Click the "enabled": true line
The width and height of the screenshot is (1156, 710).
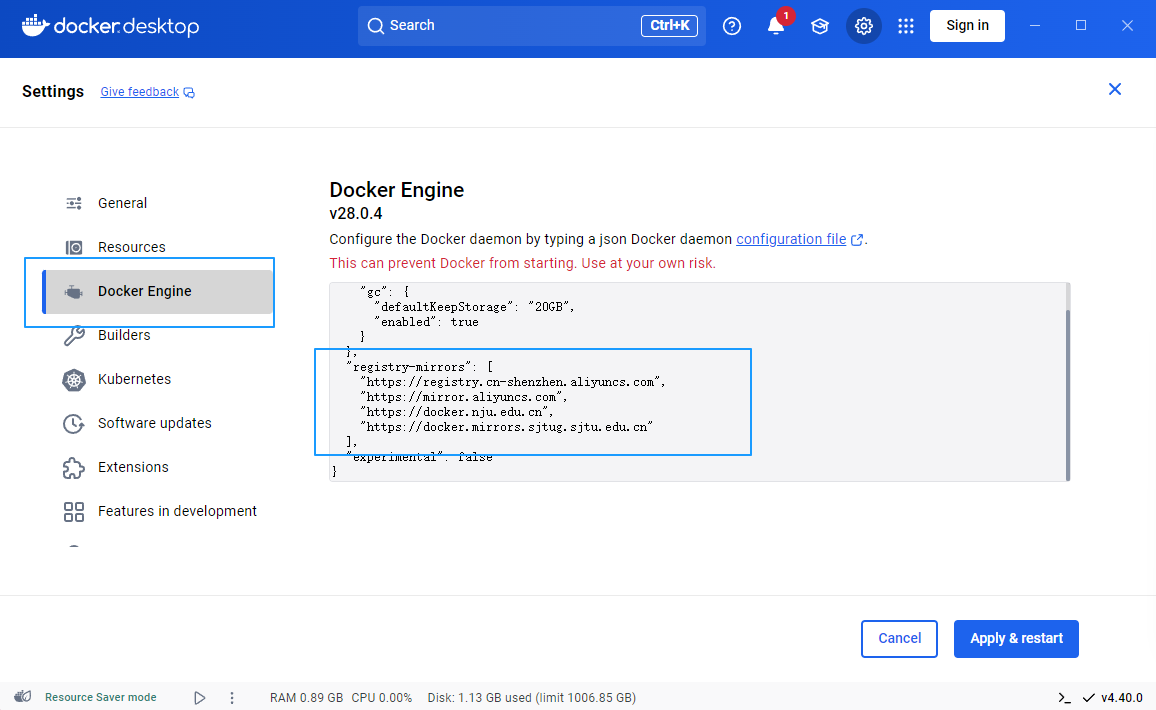426,322
